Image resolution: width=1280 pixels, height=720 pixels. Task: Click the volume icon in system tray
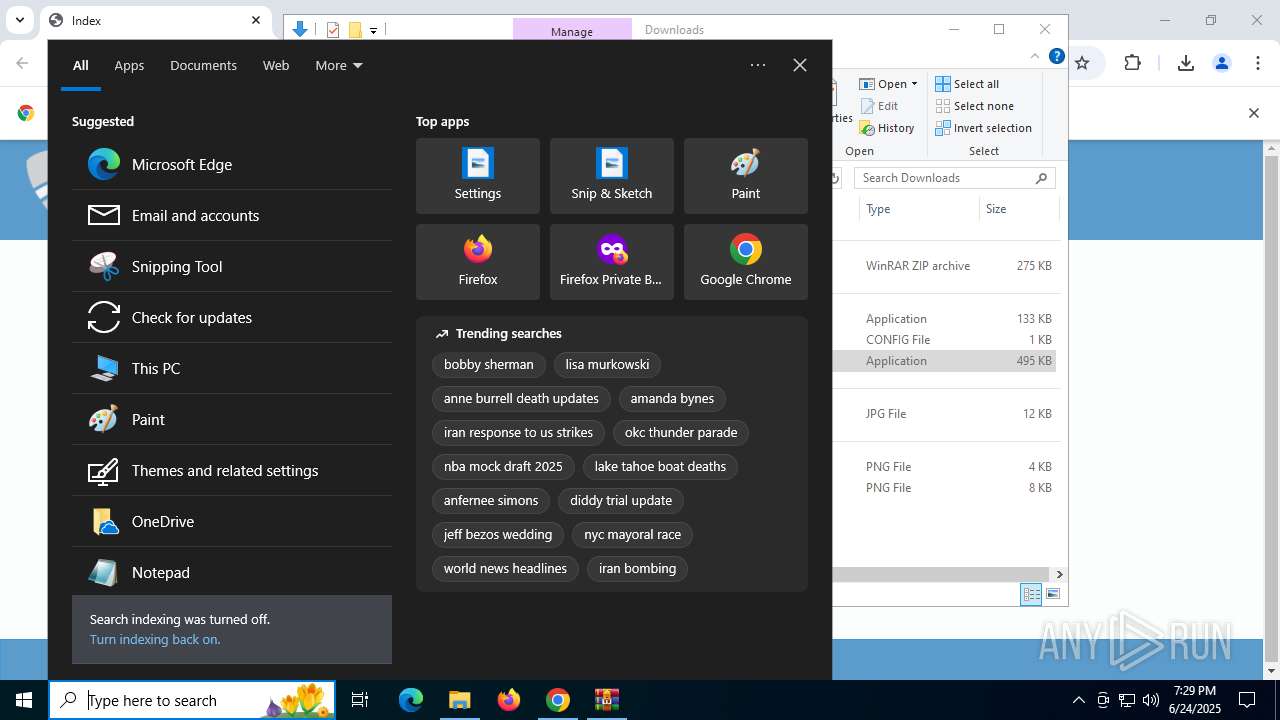tap(1151, 700)
